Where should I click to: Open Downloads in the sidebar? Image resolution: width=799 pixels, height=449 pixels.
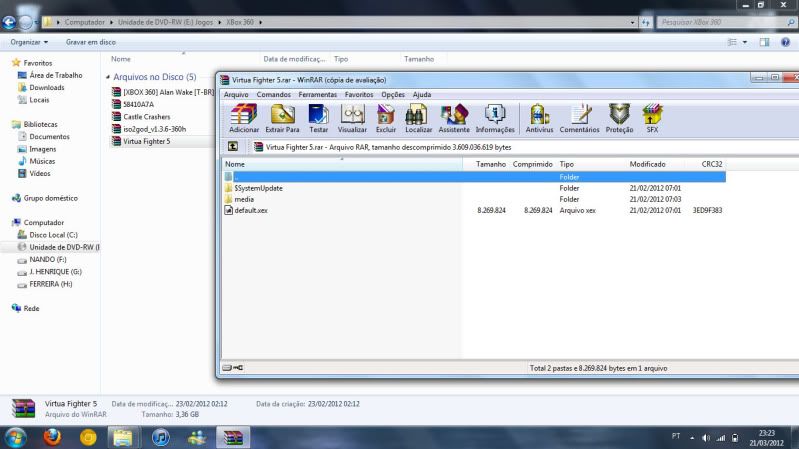coord(41,88)
